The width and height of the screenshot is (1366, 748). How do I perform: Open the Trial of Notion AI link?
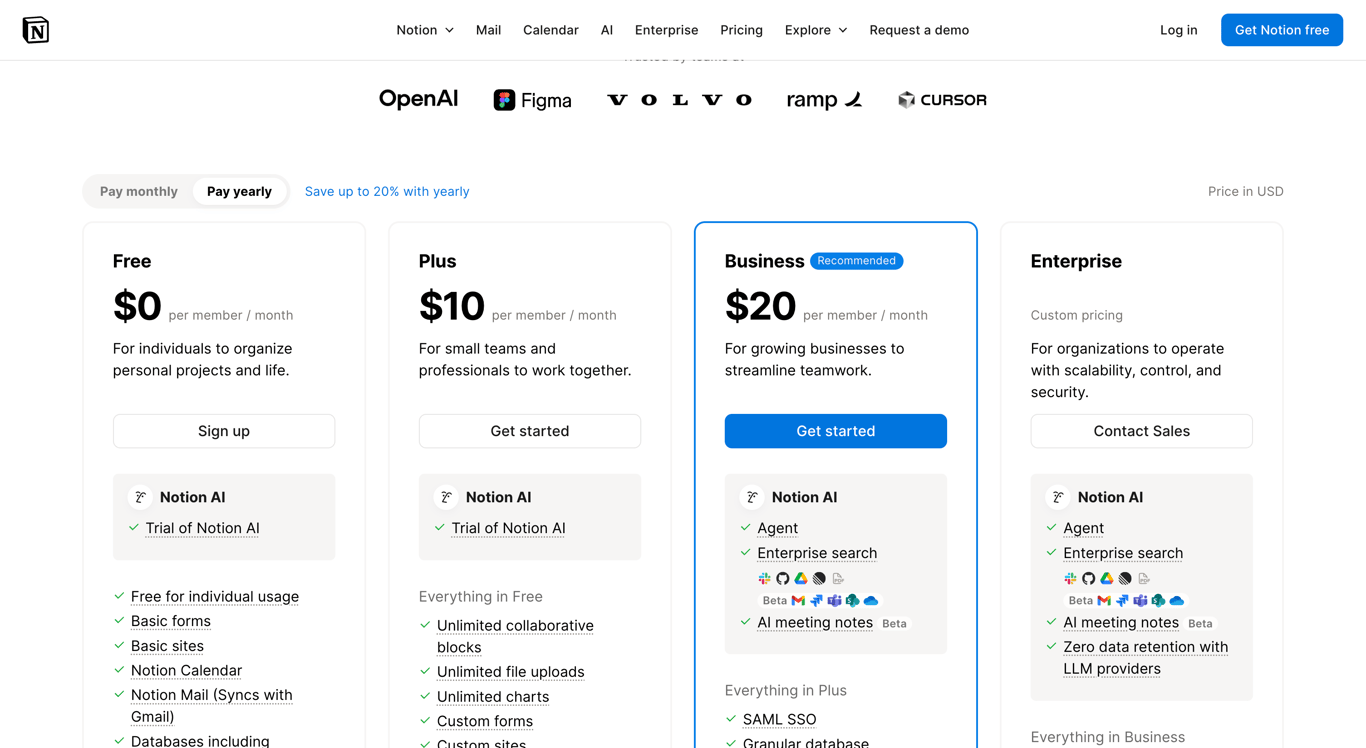point(202,528)
